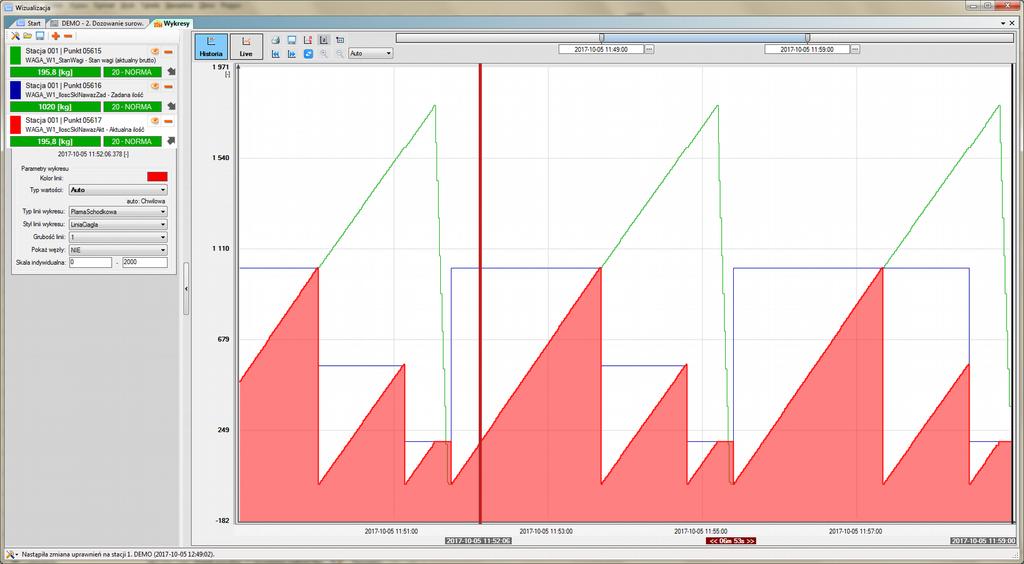Screen dimensions: 1024x564
Task: Open the Typ wartości dropdown
Action: [x=118, y=190]
